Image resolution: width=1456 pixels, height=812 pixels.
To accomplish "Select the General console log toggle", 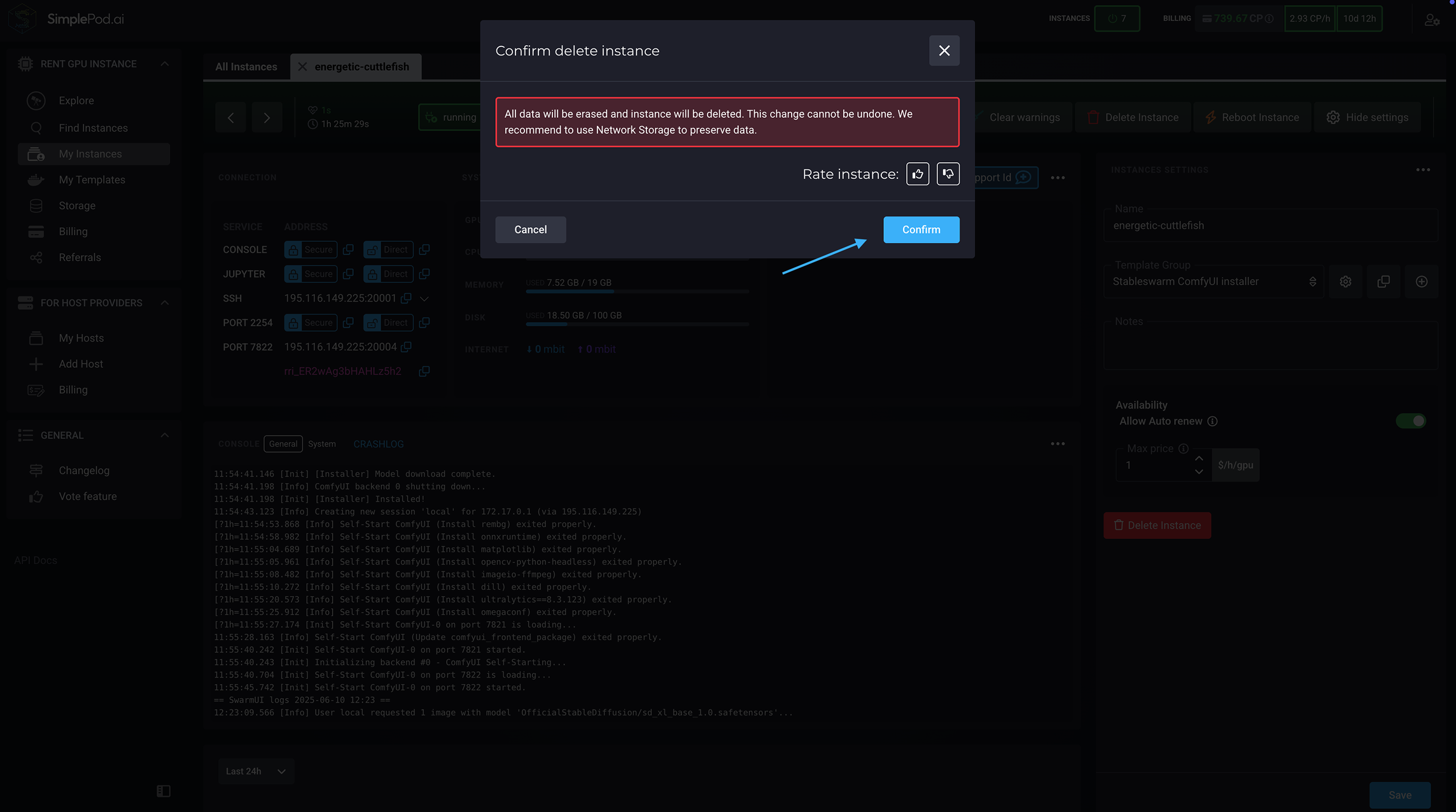I will coord(283,444).
